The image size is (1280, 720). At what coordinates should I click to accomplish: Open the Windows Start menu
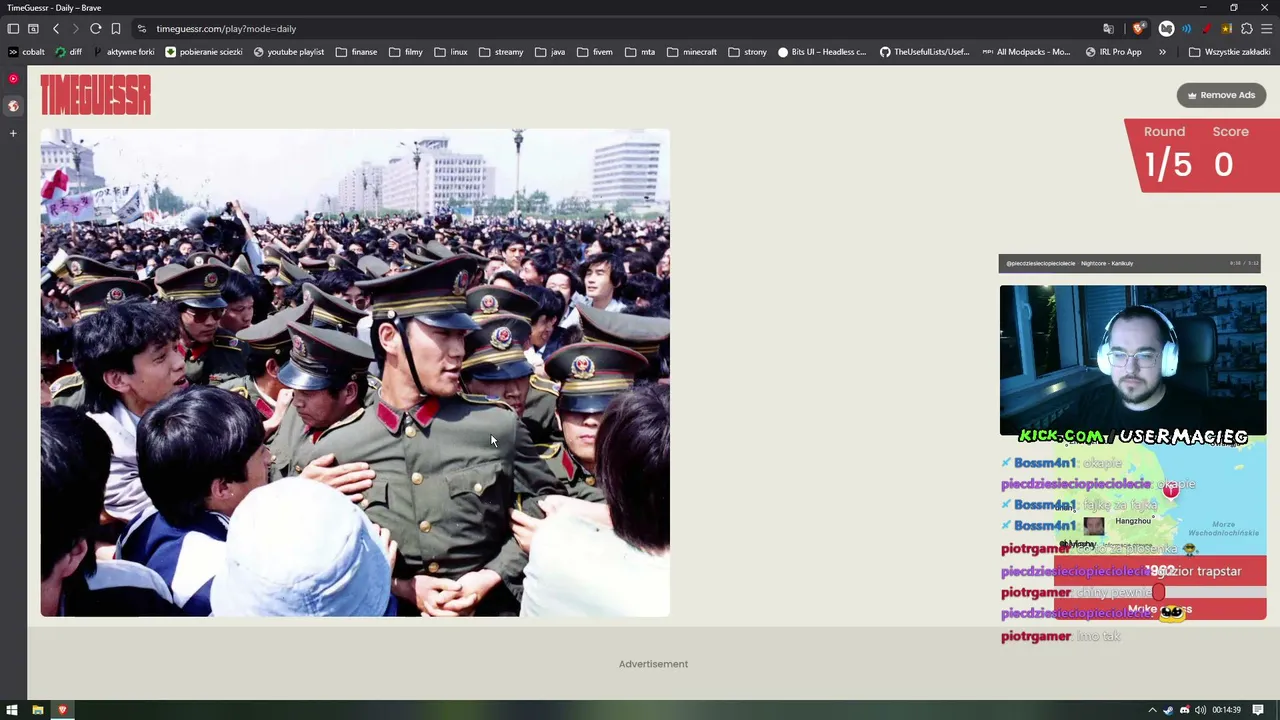tap(12, 710)
